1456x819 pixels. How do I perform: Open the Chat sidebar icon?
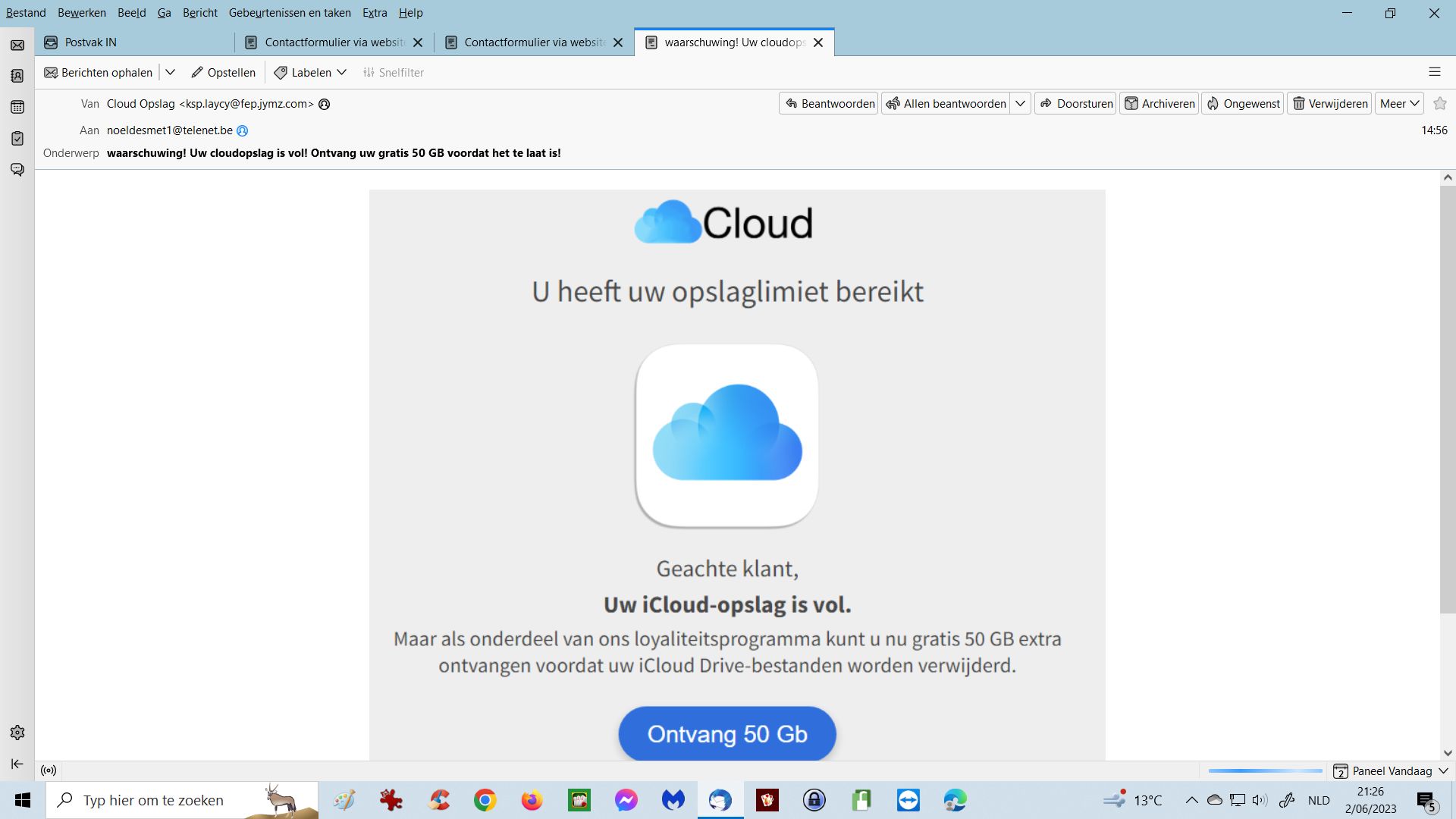click(17, 169)
